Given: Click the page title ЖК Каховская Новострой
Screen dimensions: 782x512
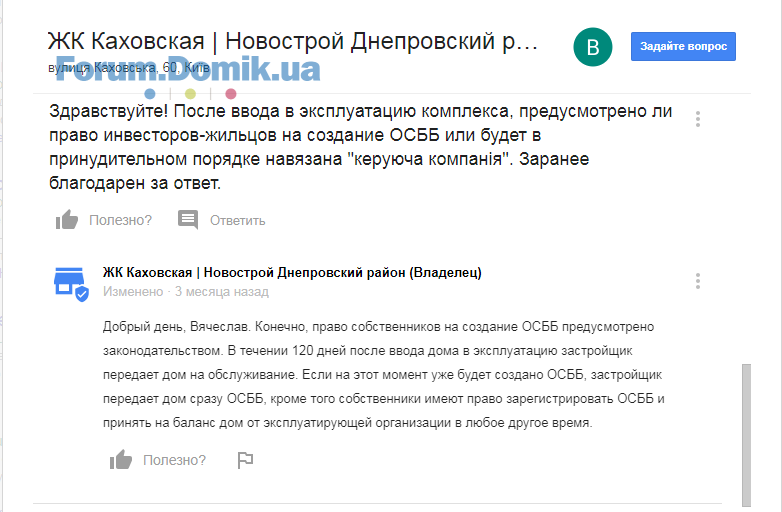Looking at the screenshot, I should [293, 41].
